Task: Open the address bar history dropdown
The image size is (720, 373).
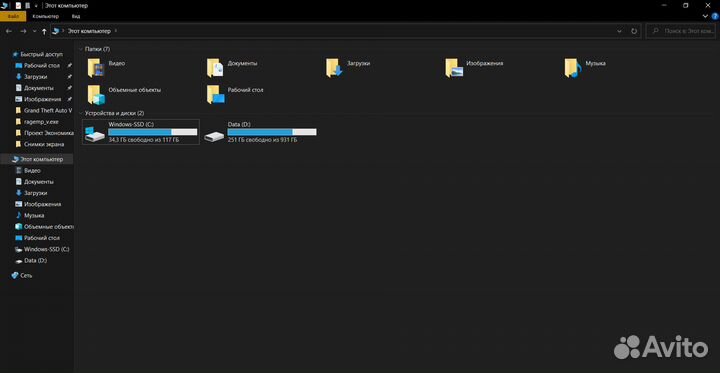Action: (619, 31)
